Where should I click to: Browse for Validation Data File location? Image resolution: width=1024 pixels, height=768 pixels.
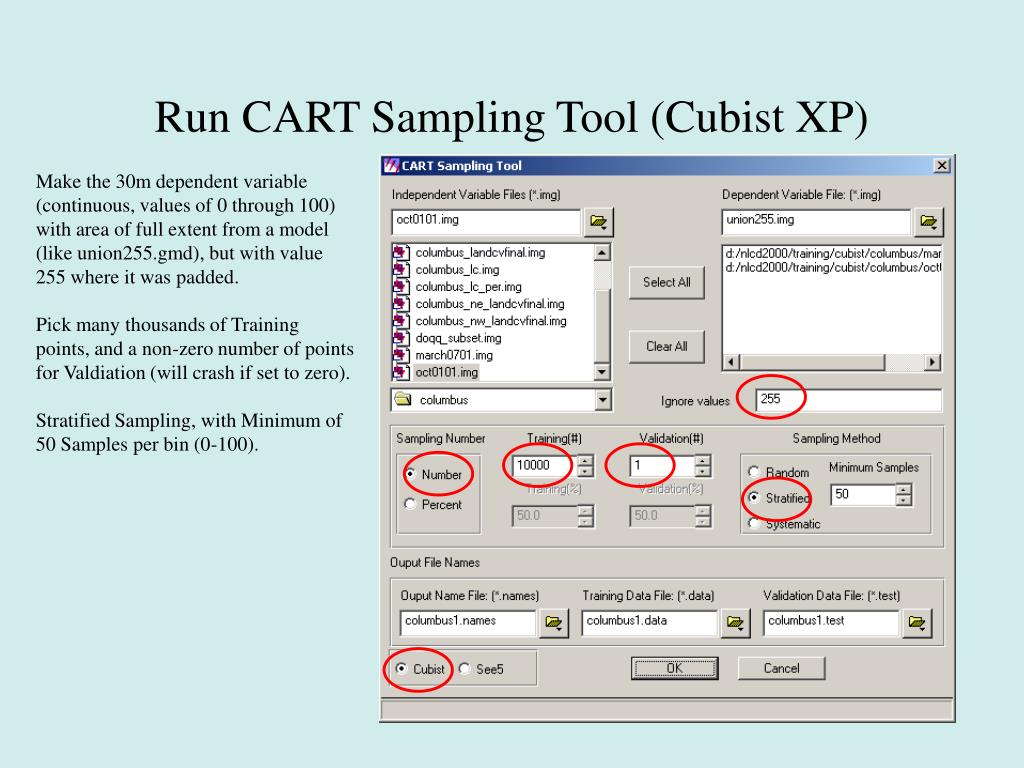(x=917, y=623)
